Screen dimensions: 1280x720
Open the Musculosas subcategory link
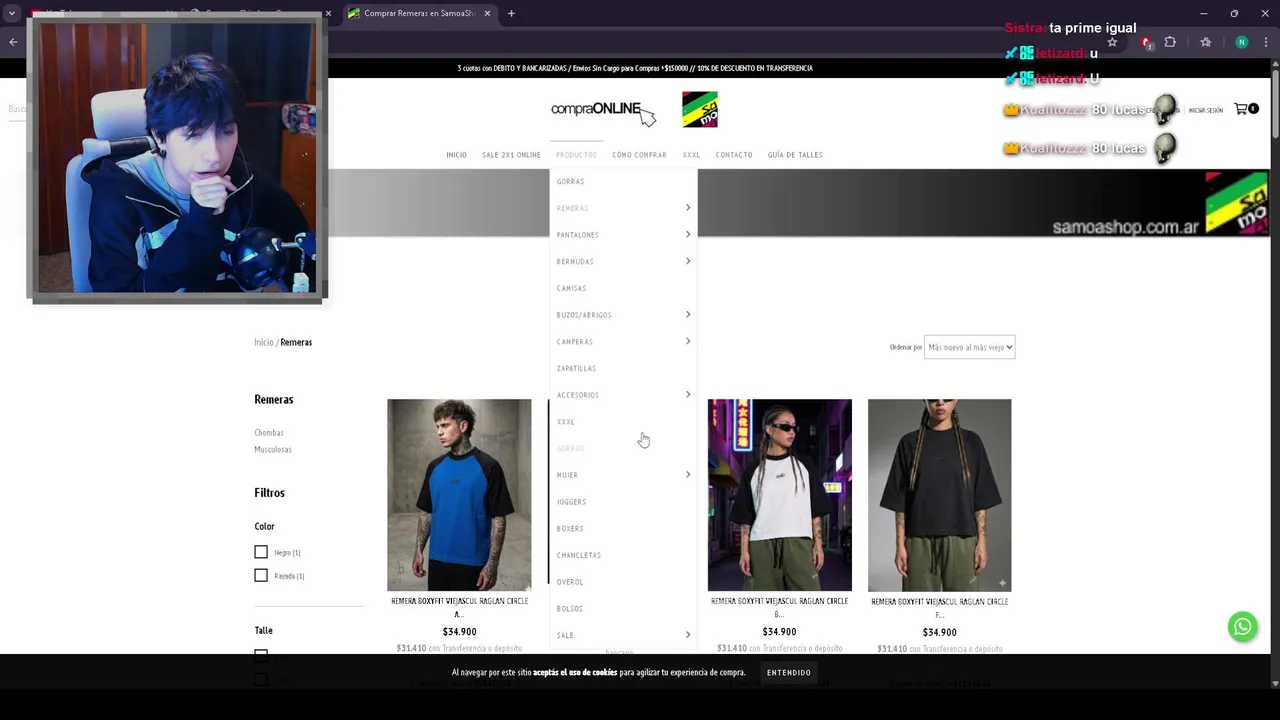(x=273, y=450)
